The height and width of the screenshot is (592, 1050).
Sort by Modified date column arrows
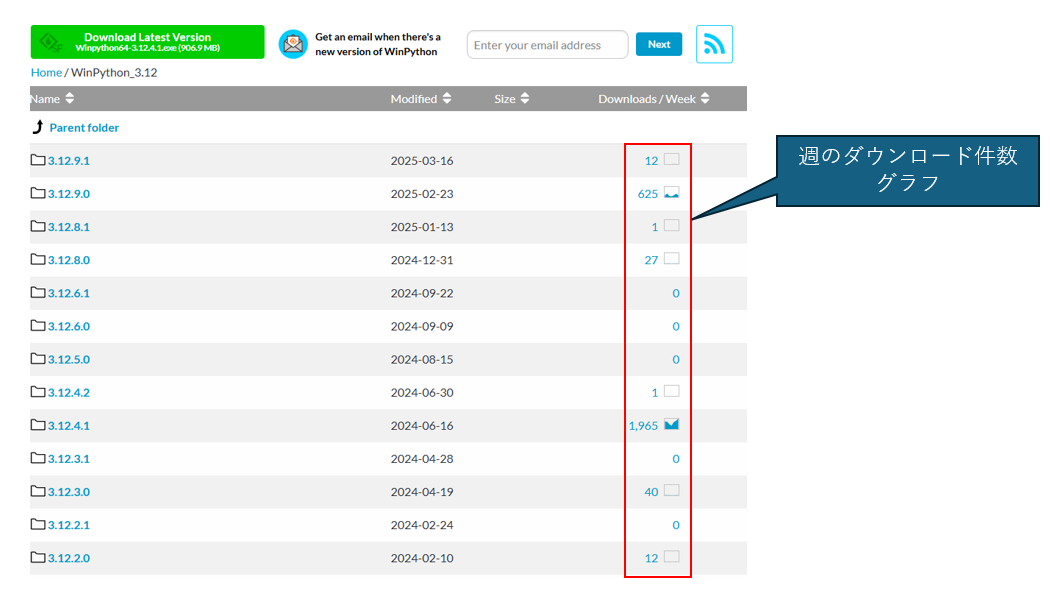[447, 98]
